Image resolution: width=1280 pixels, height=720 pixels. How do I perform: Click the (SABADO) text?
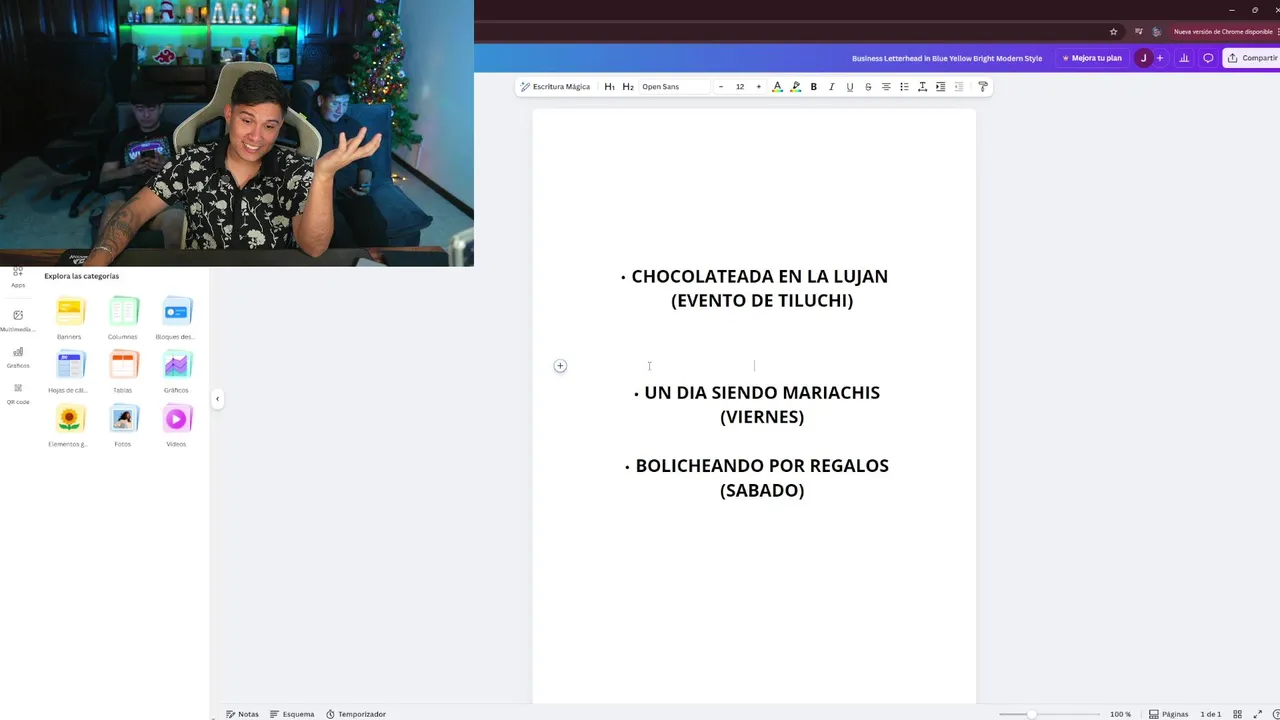click(762, 490)
